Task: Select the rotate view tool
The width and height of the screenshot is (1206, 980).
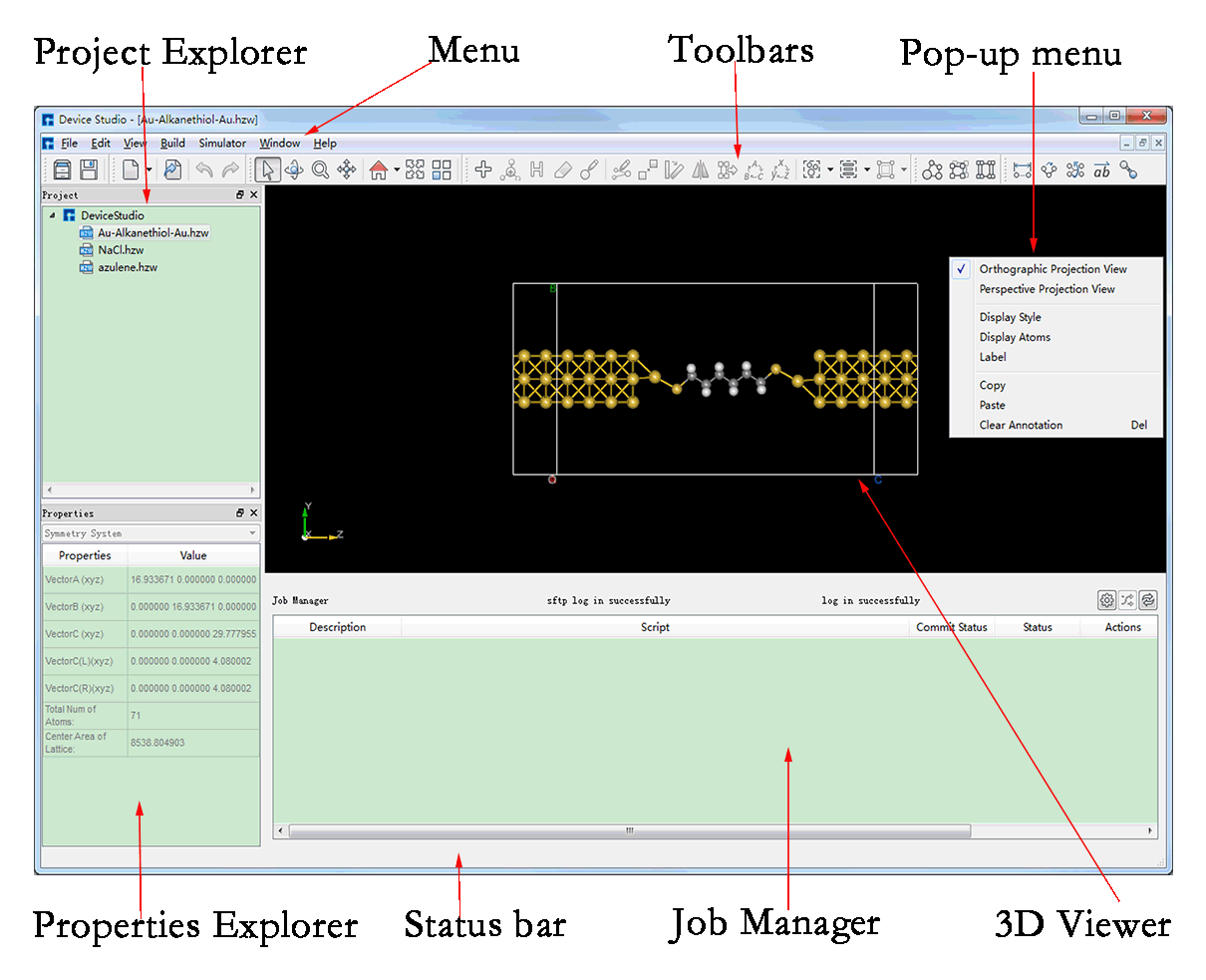Action: pyautogui.click(x=294, y=169)
